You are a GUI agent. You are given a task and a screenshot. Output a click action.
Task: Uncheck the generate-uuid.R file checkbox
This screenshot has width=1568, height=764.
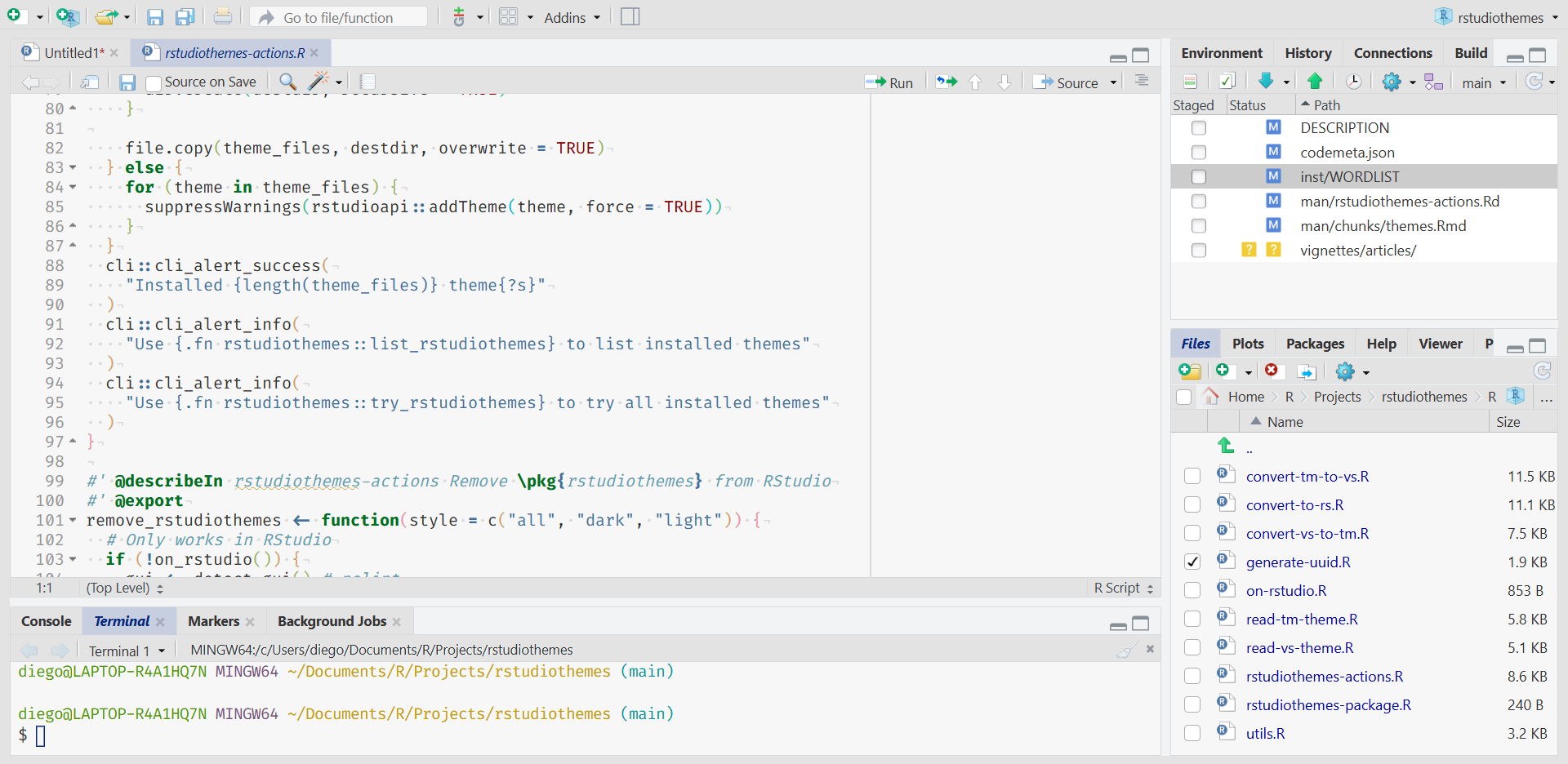[1192, 562]
